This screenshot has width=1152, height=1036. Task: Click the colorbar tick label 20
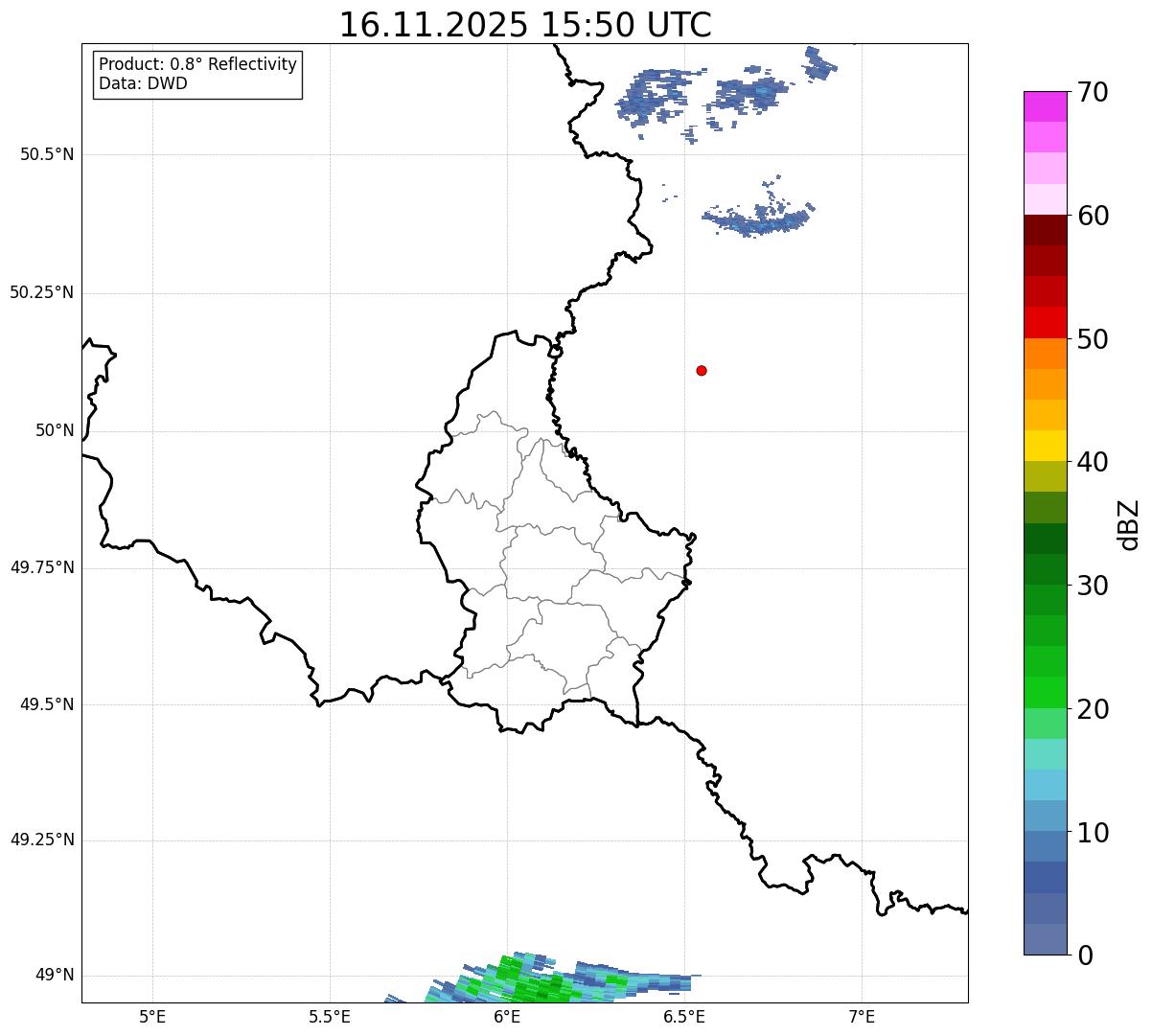1092,709
